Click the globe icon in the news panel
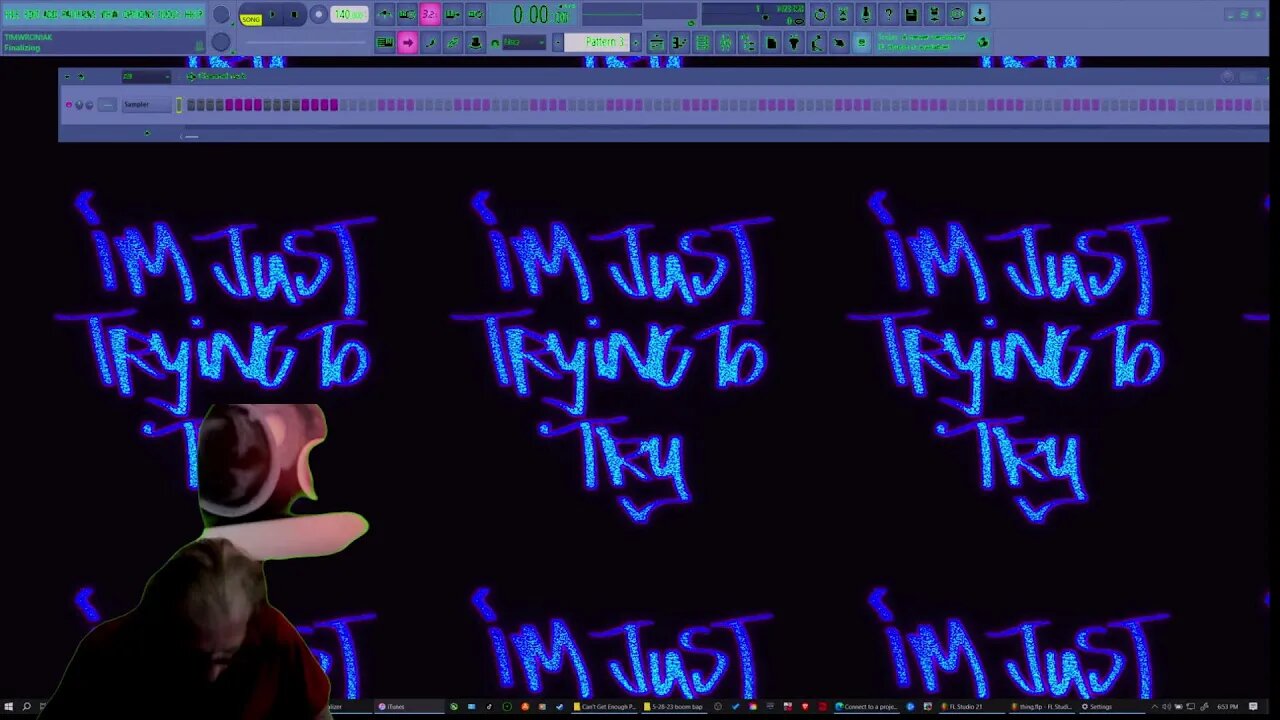 pos(983,42)
